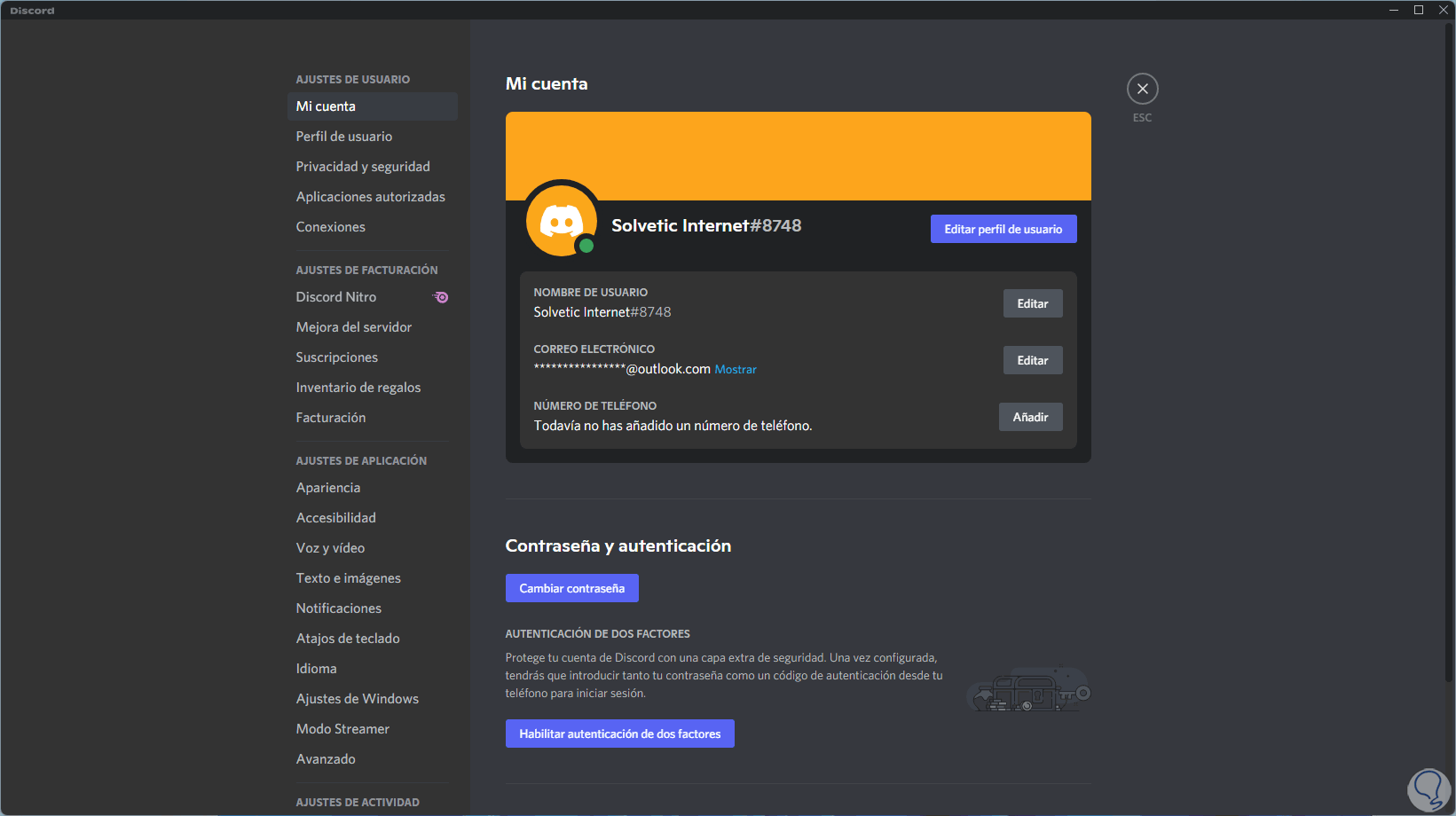Go to Modo Streamer

pyautogui.click(x=373, y=729)
